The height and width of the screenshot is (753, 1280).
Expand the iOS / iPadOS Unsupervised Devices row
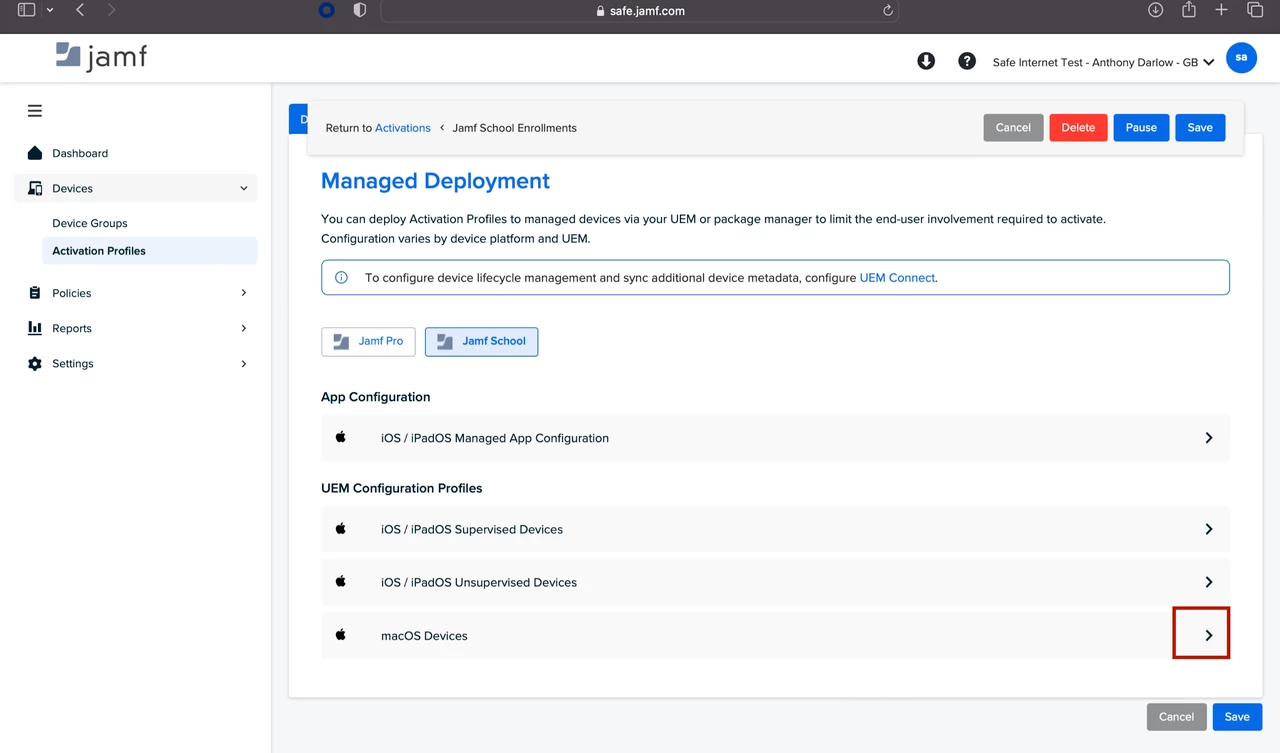coord(775,582)
